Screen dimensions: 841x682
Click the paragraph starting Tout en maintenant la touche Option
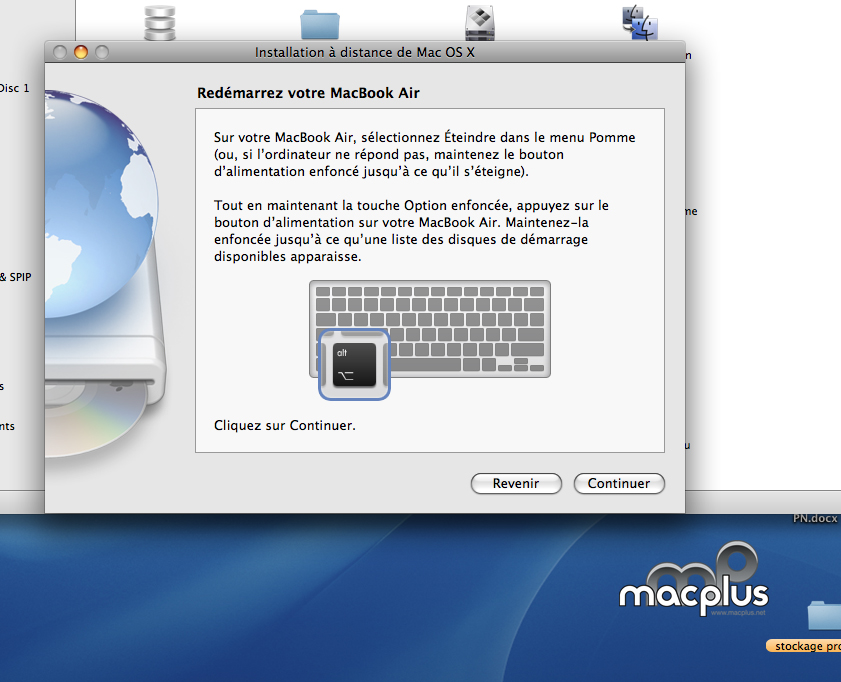coord(411,231)
